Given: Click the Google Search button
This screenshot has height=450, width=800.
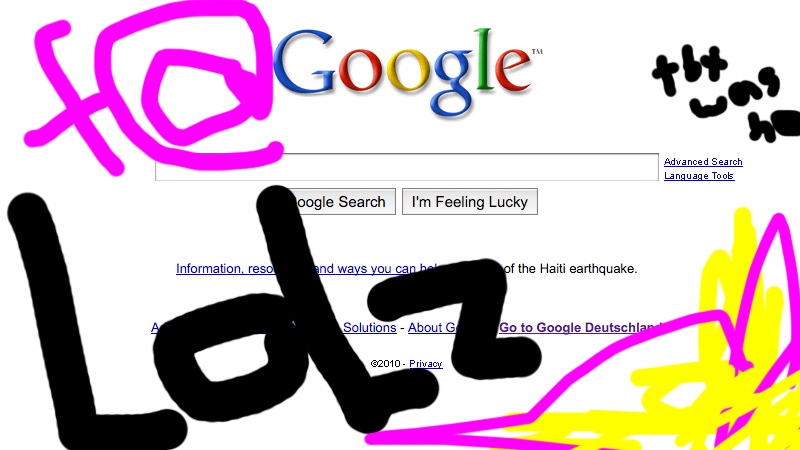Looking at the screenshot, I should [338, 202].
